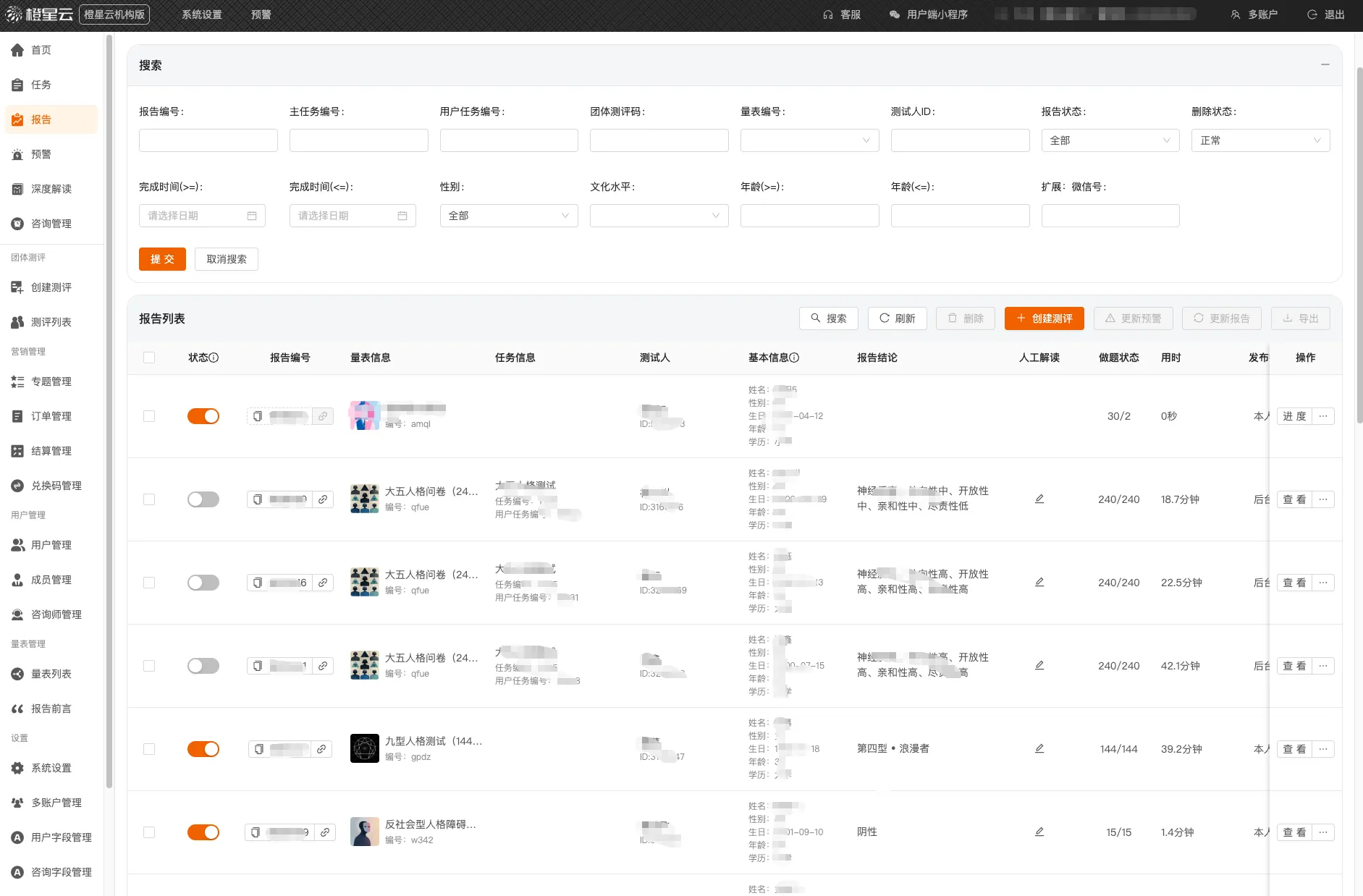The image size is (1363, 896).
Task: Open 测评列表 in the sidebar
Action: [51, 322]
